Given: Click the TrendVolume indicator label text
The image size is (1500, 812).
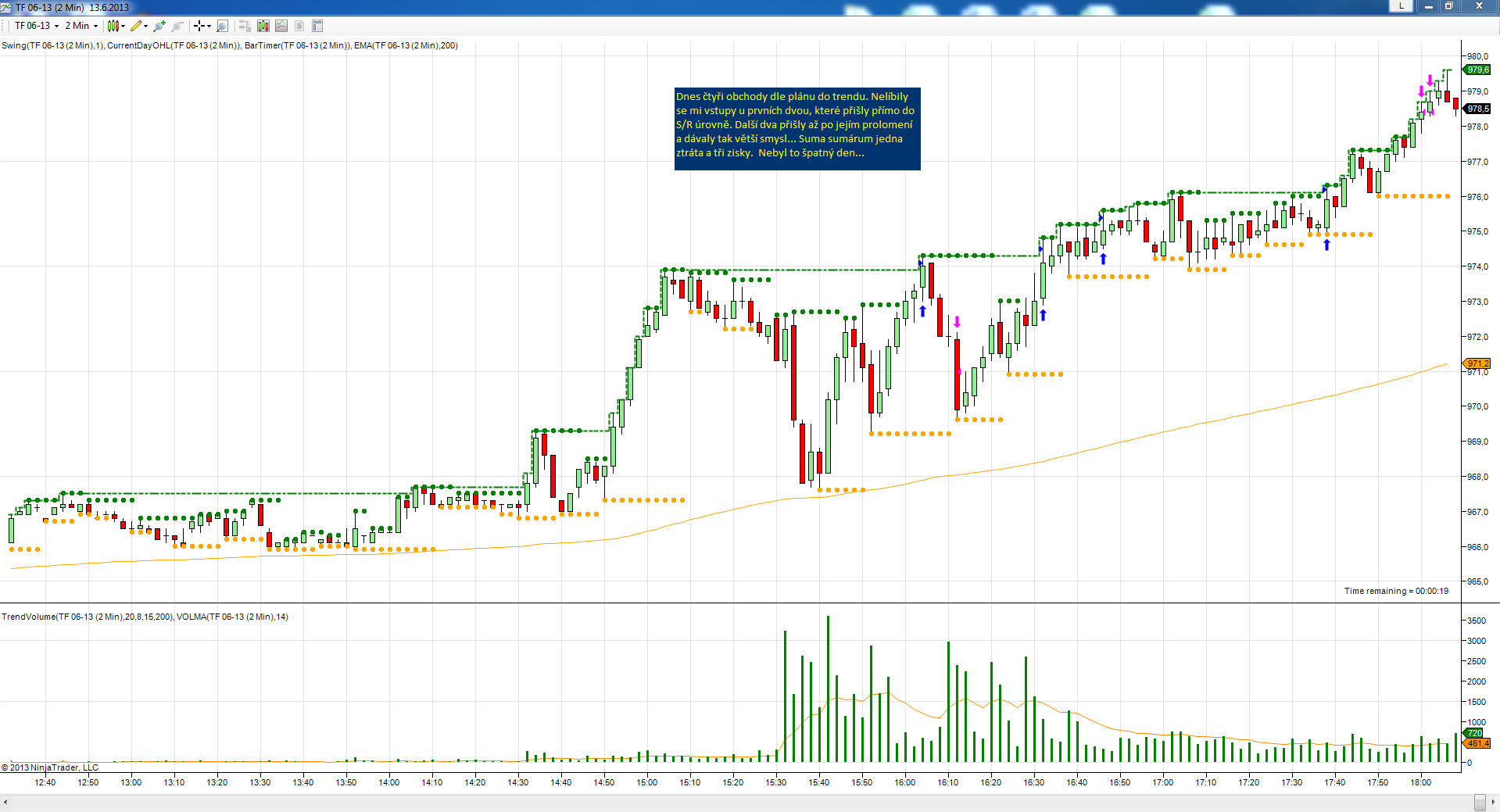Looking at the screenshot, I should click(x=87, y=617).
